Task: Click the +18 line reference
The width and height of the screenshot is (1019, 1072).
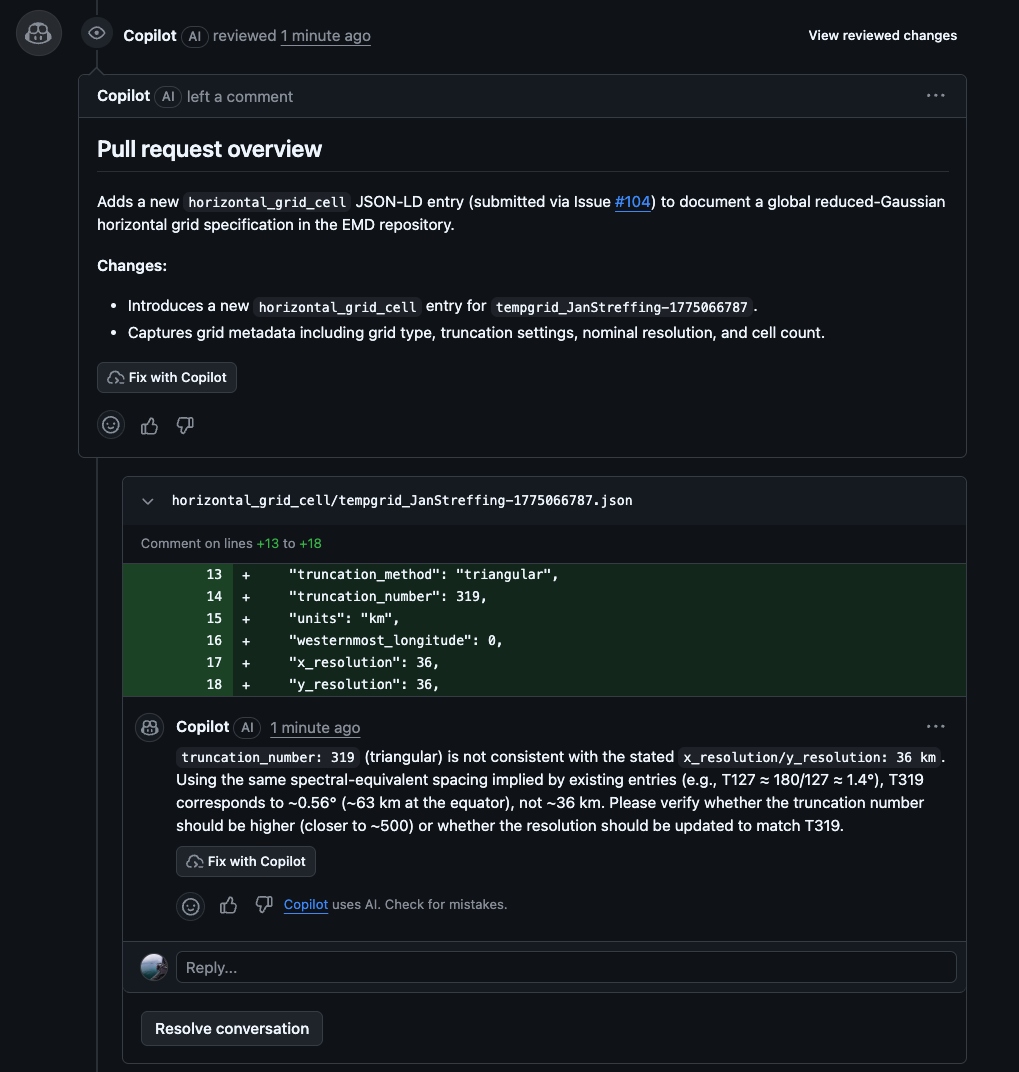Action: (310, 544)
